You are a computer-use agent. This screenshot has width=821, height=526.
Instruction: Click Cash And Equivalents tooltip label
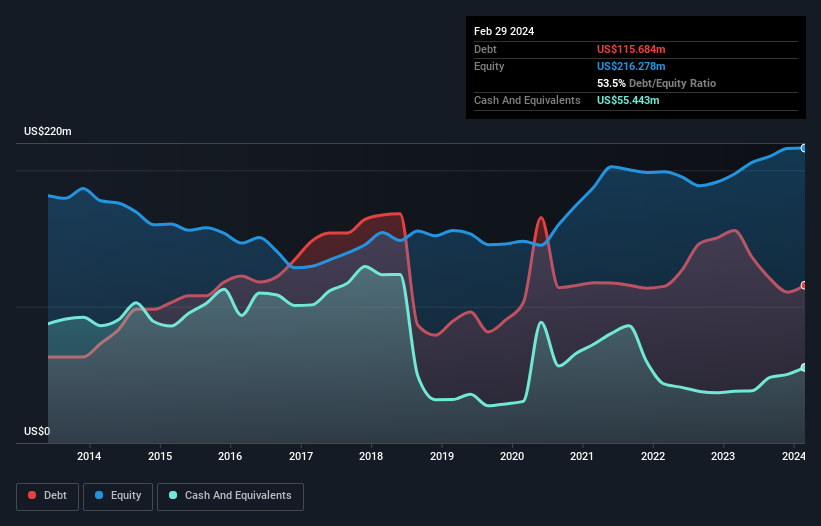[527, 100]
